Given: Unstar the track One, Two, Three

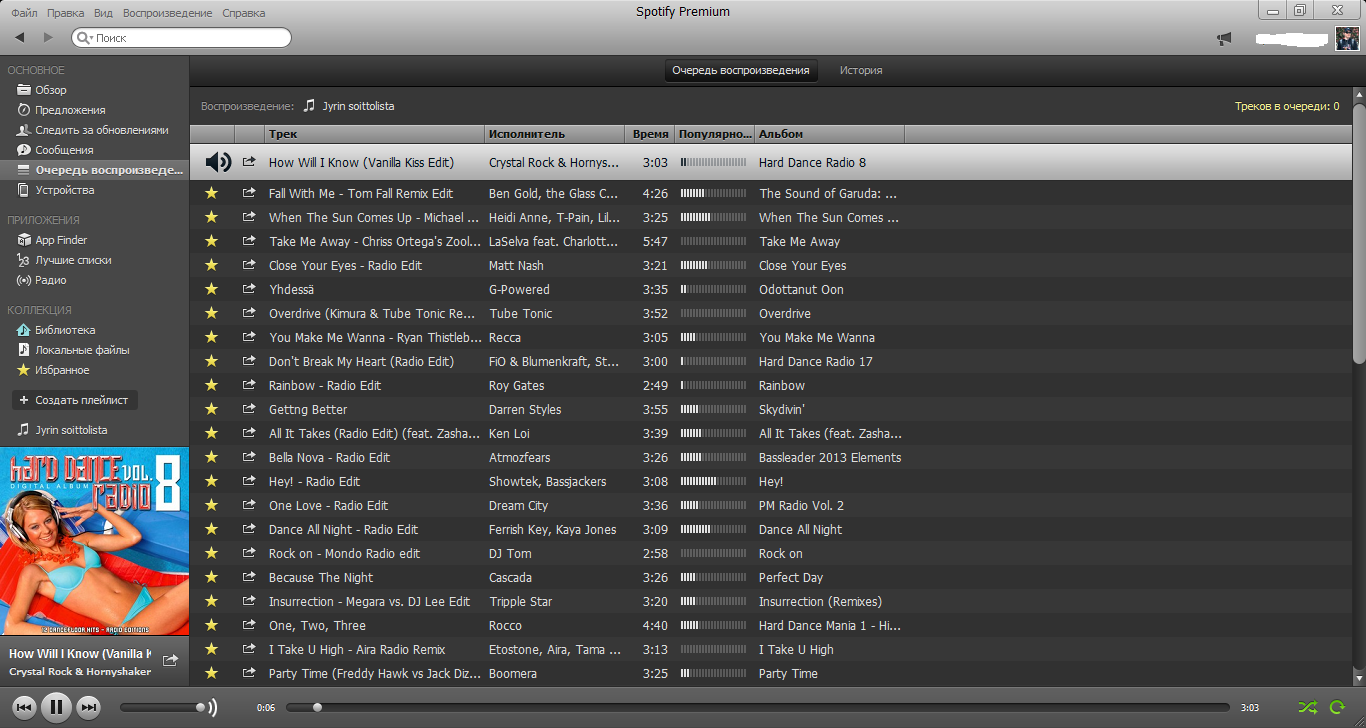Looking at the screenshot, I should click(x=211, y=625).
